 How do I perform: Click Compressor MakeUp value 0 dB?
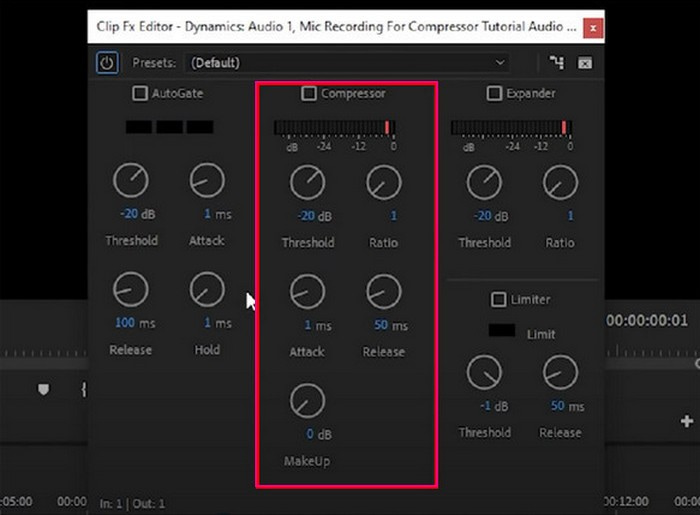pos(319,434)
